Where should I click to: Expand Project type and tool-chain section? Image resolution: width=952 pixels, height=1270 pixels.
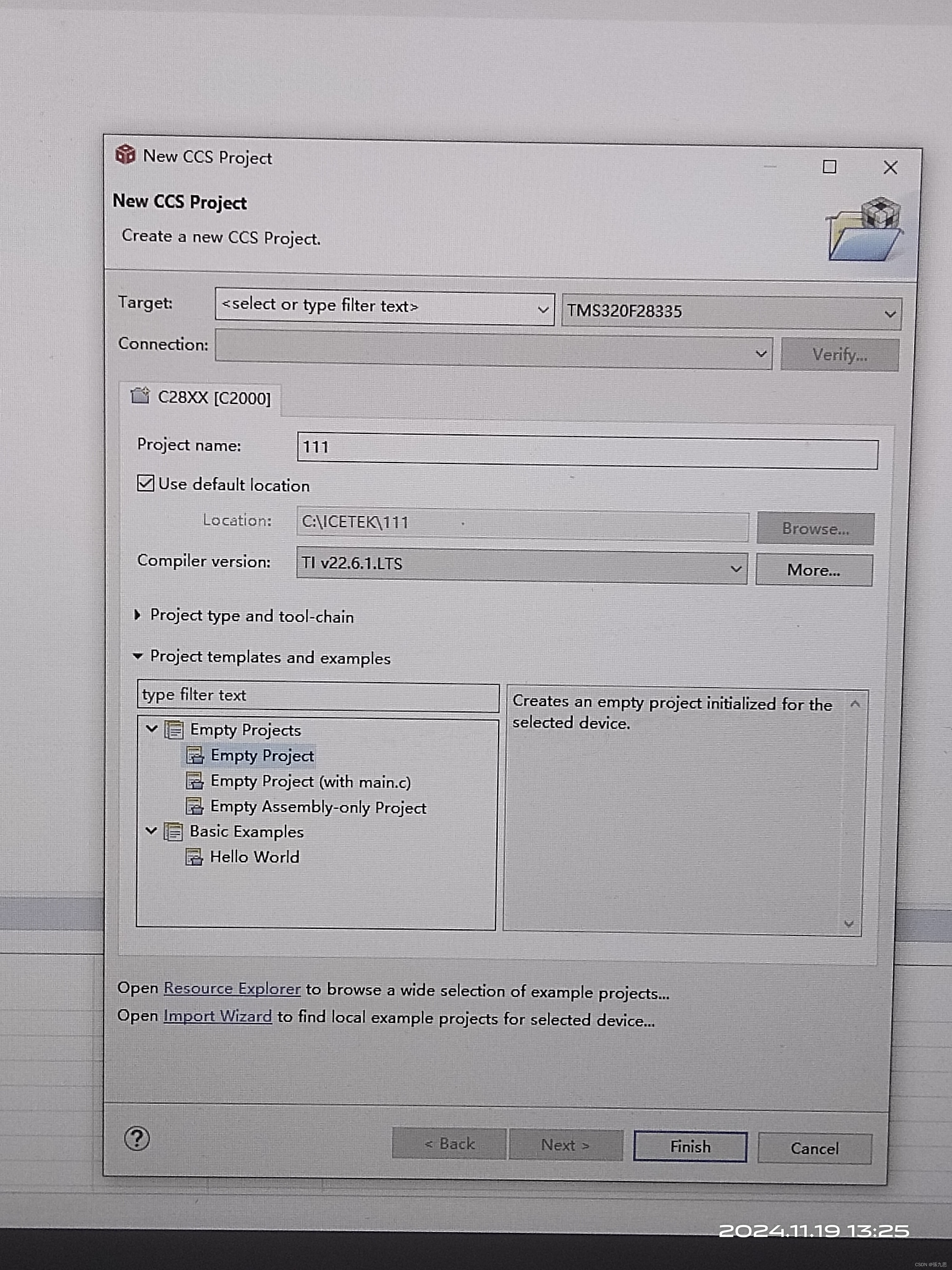pyautogui.click(x=137, y=615)
